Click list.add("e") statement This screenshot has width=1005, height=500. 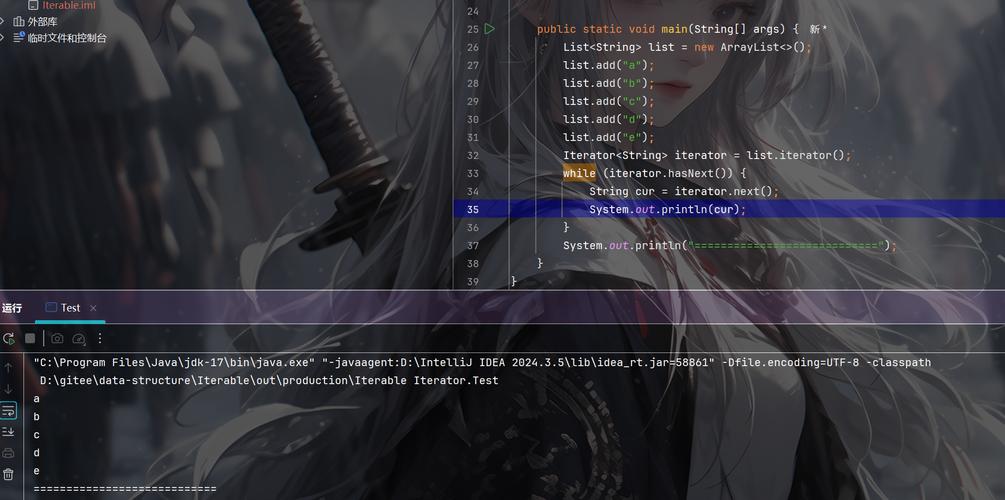[609, 137]
